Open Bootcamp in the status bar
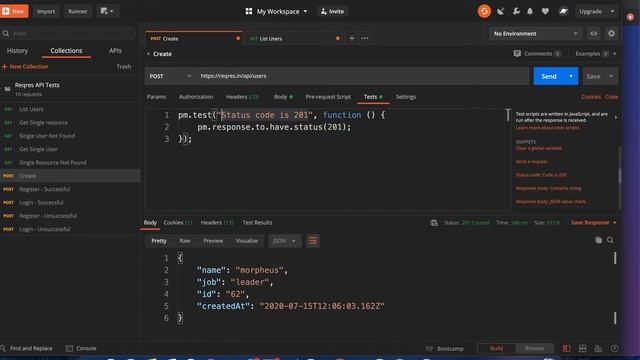 coord(445,349)
